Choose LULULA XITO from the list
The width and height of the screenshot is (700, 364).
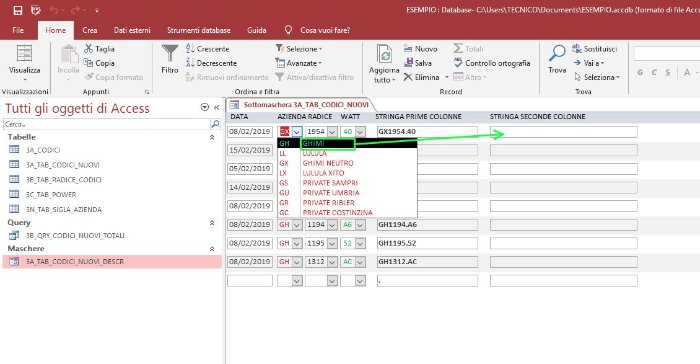tap(347, 173)
